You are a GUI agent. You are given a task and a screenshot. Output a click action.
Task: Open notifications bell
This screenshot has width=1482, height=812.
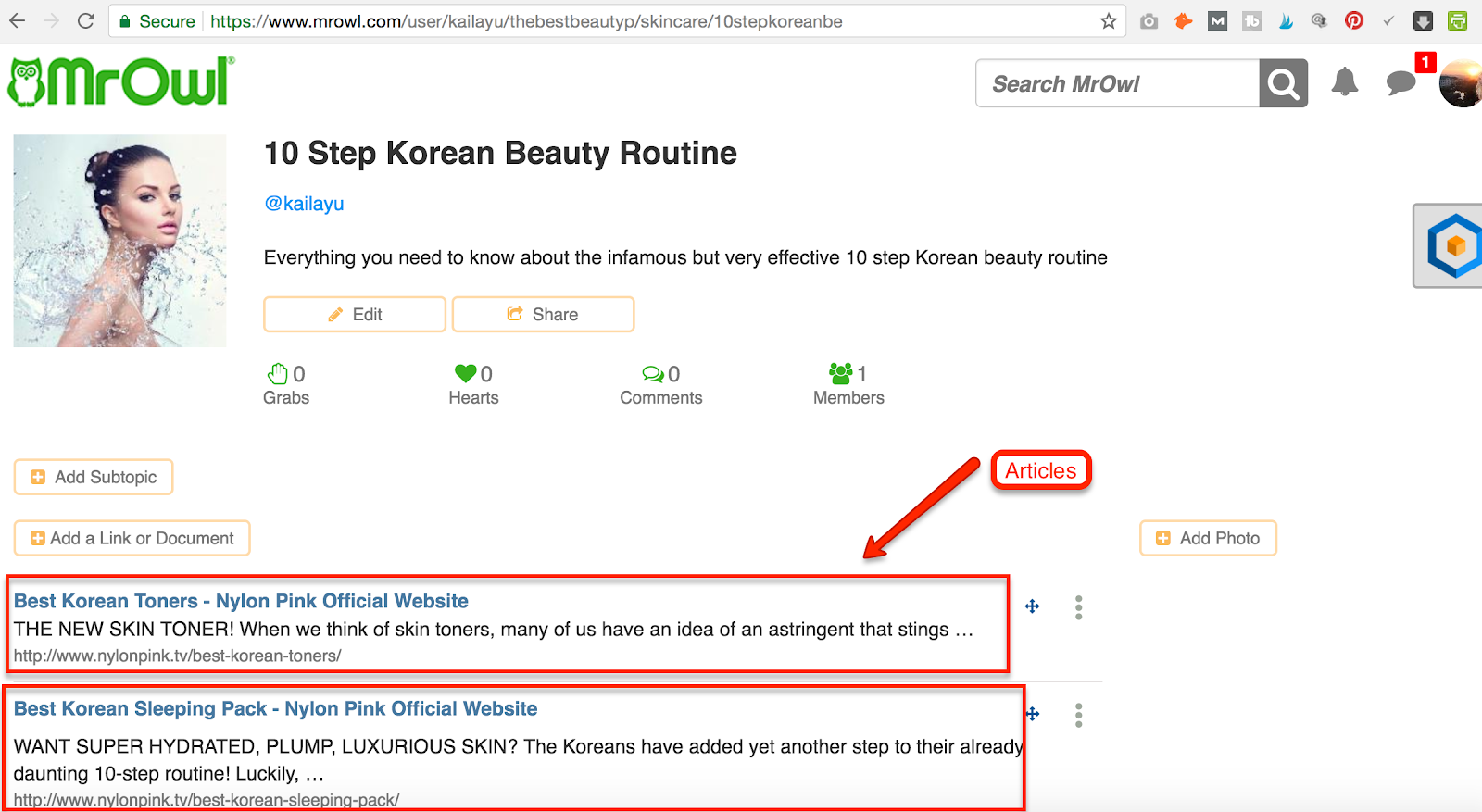(1344, 82)
